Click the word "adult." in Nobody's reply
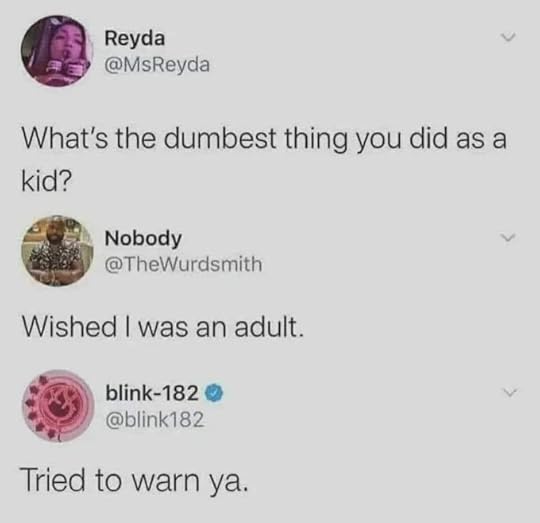This screenshot has width=540, height=523. point(270,327)
